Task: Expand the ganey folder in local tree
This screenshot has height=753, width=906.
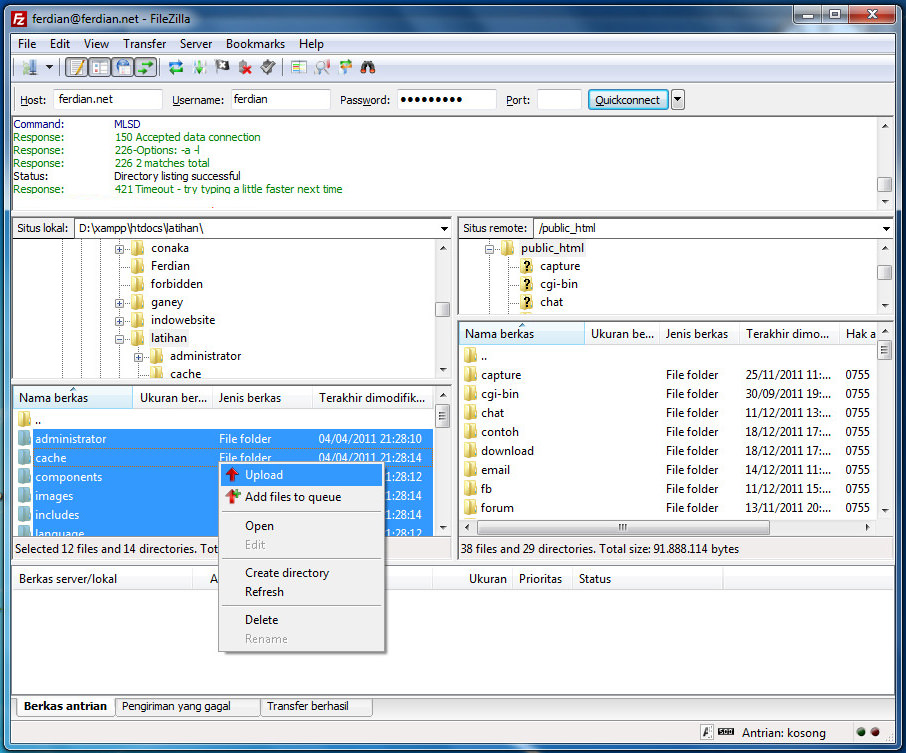Action: [119, 303]
